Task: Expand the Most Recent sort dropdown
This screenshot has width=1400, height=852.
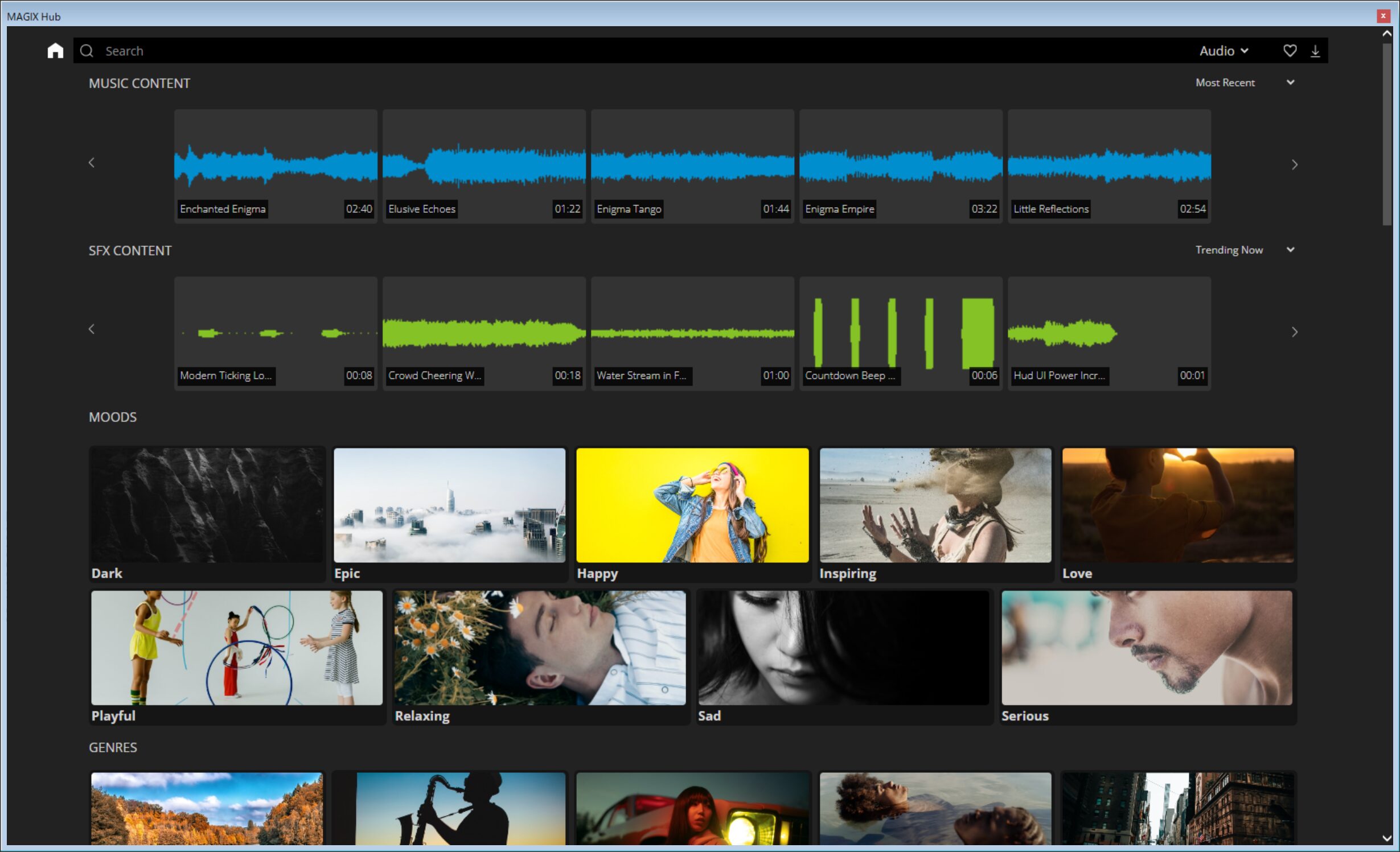Action: click(x=1245, y=83)
